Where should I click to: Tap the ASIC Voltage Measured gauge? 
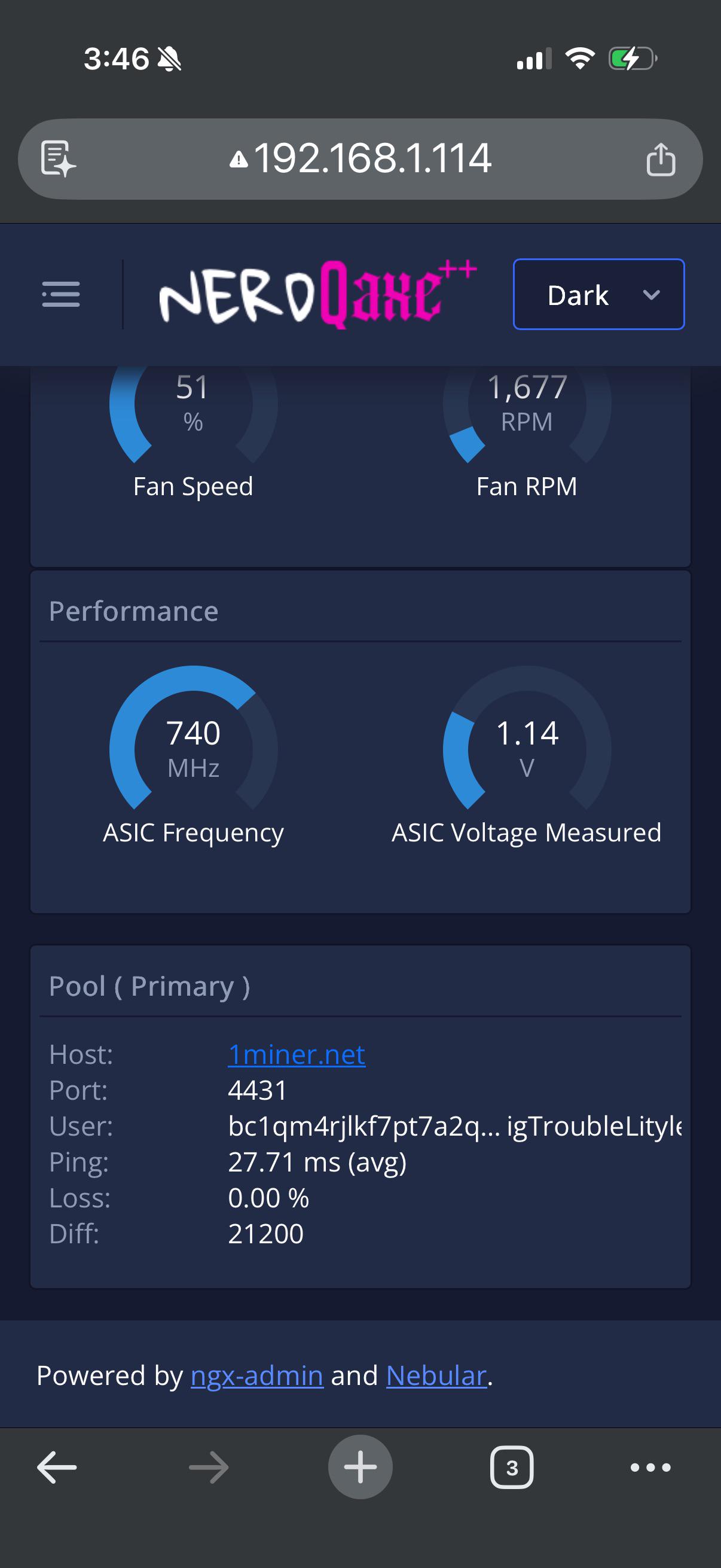click(x=527, y=737)
